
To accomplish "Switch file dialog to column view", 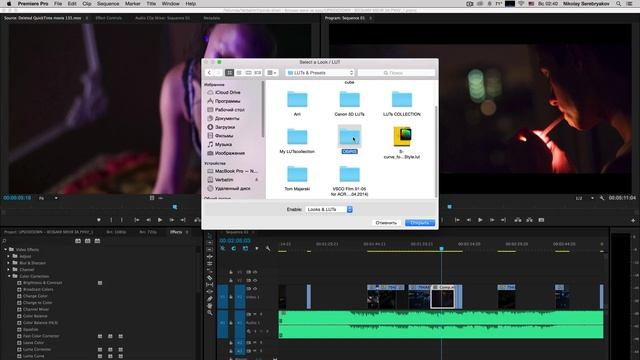I will 248,73.
